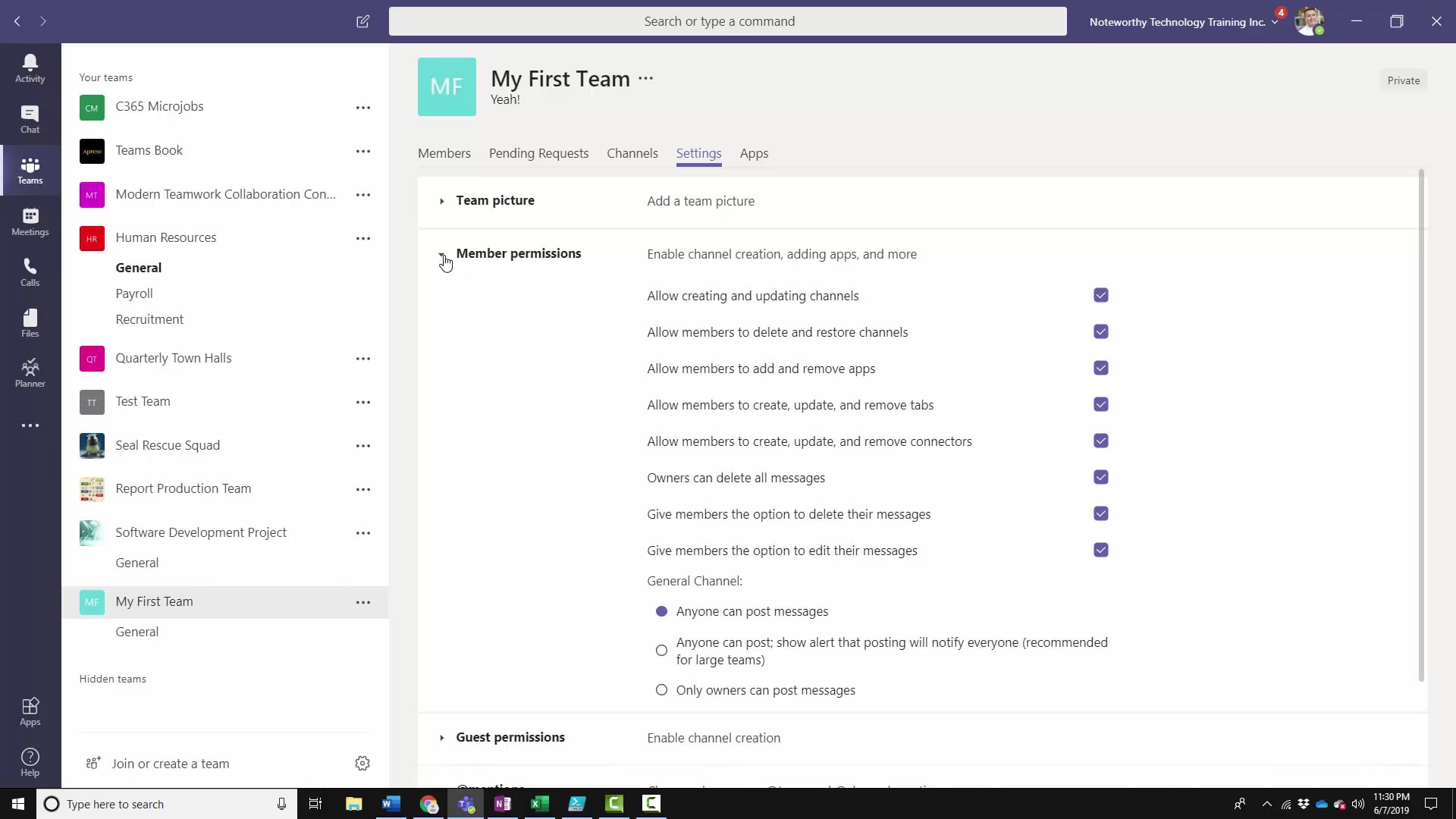
Task: Open the Calls section
Action: 30,271
